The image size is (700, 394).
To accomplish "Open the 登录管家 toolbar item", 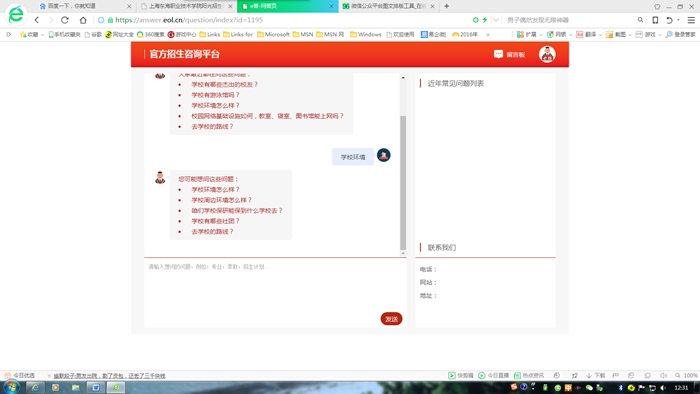I will [680, 34].
